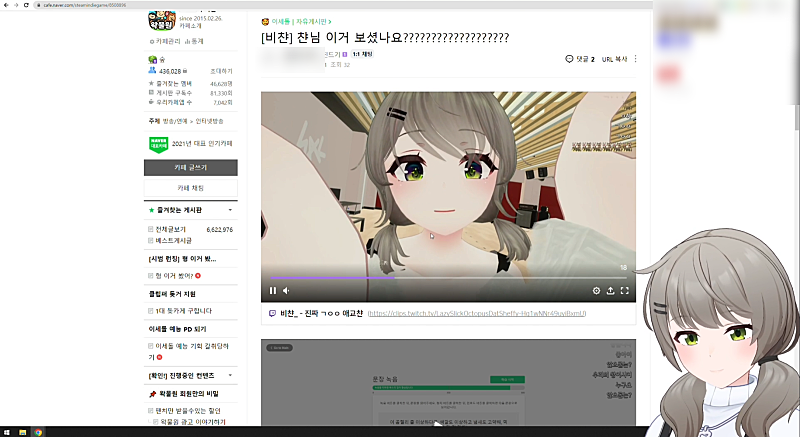Click the comment bubble icon

point(569,59)
